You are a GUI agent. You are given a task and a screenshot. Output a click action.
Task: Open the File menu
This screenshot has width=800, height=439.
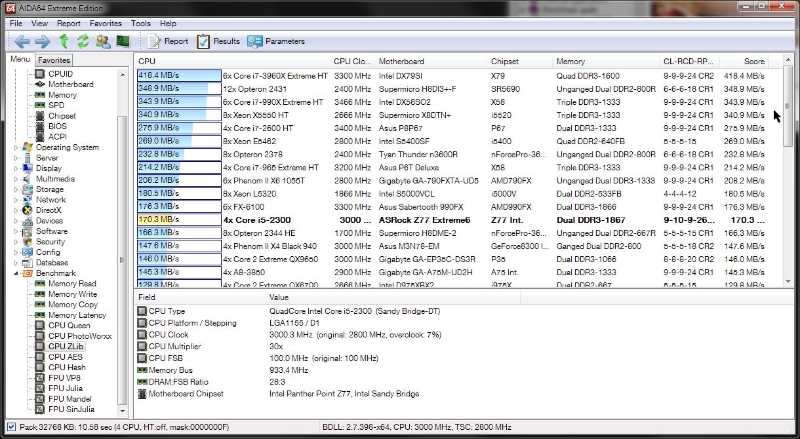coord(16,23)
